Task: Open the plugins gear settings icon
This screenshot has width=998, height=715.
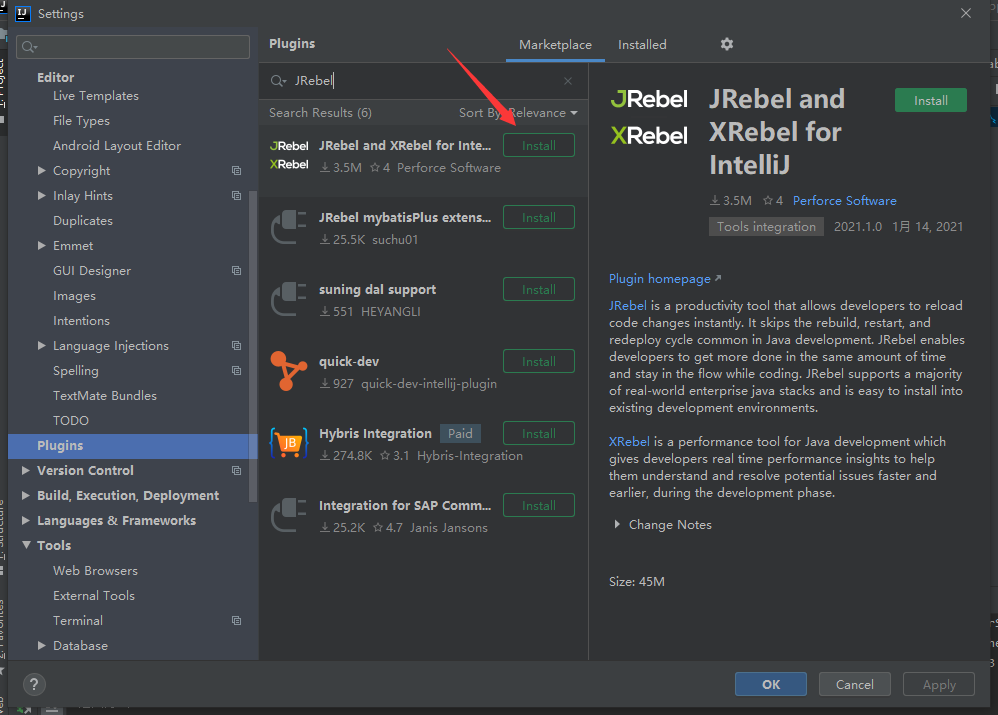Action: click(726, 44)
